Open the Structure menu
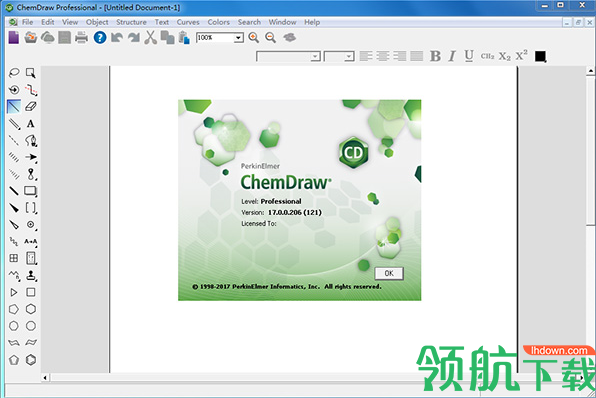The height and width of the screenshot is (398, 596). point(131,22)
